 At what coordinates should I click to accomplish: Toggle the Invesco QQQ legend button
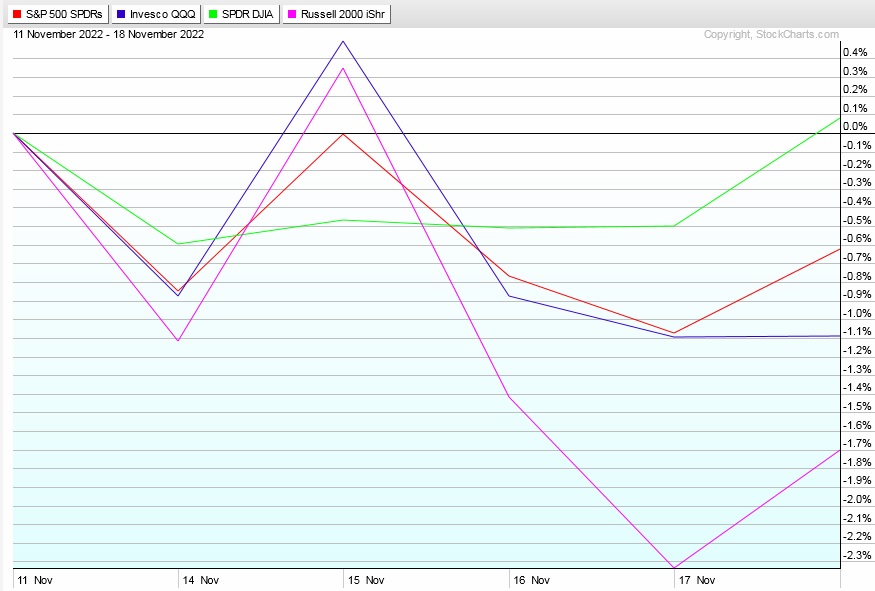pyautogui.click(x=156, y=14)
